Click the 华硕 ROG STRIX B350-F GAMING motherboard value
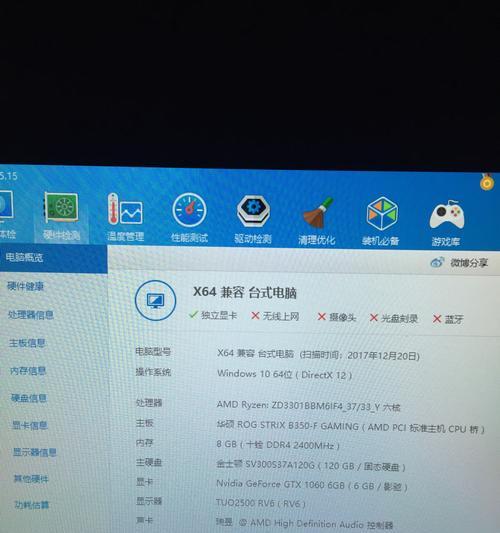 coord(350,428)
